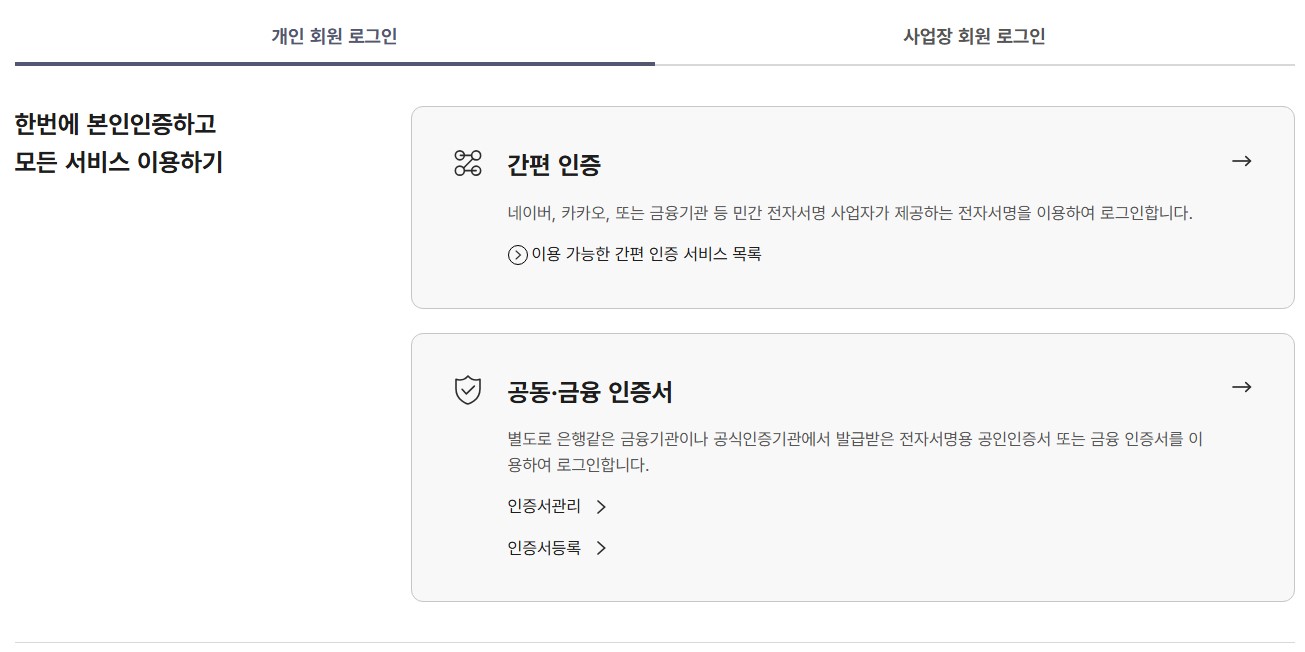
Task: Click the shield-check icon beside 공동·금융 인증서
Action: [x=468, y=388]
